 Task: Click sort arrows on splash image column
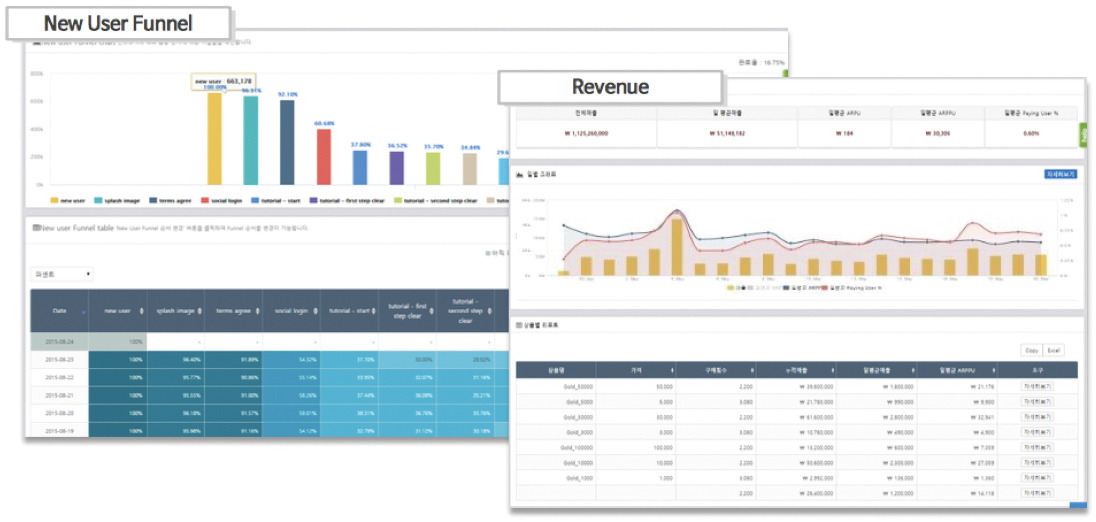200,311
